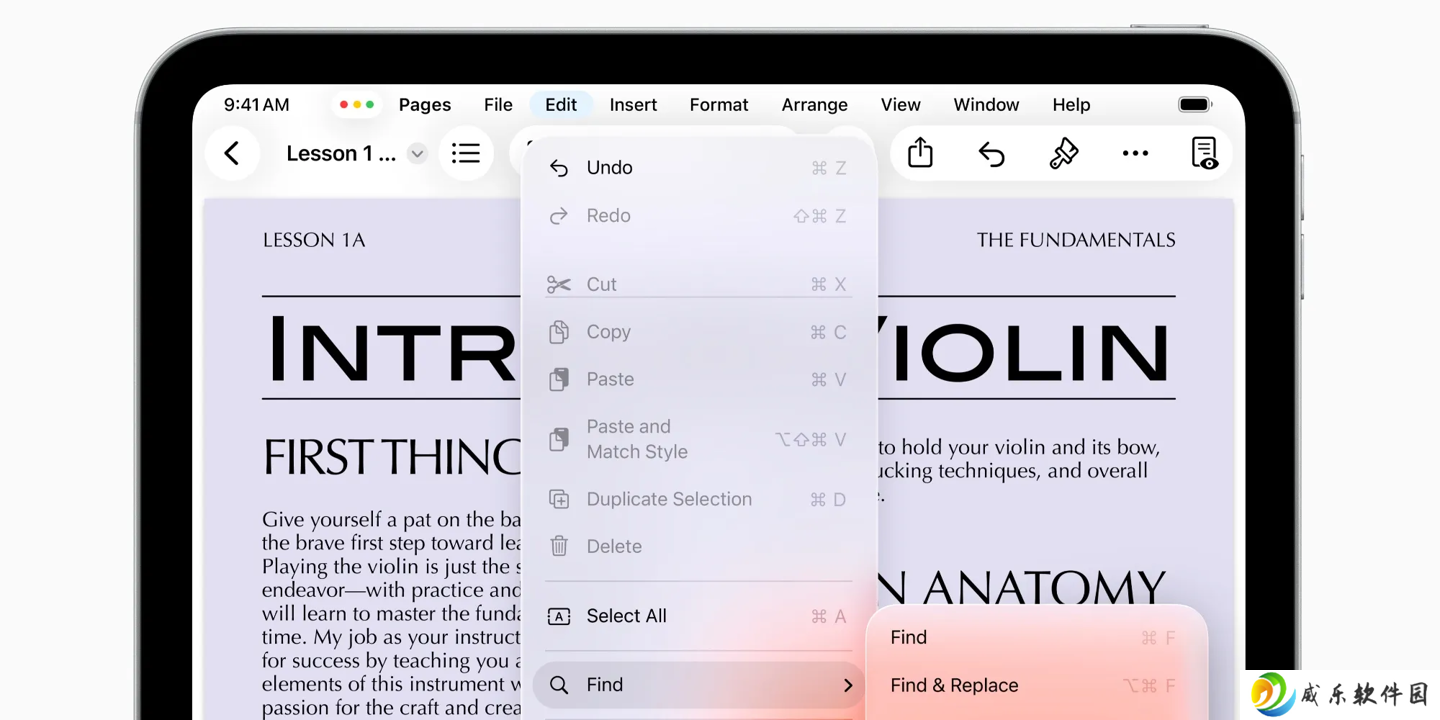Viewport: 1440px width, 720px height.
Task: Click THE FUNDAMENTALS header text
Action: pos(1076,240)
